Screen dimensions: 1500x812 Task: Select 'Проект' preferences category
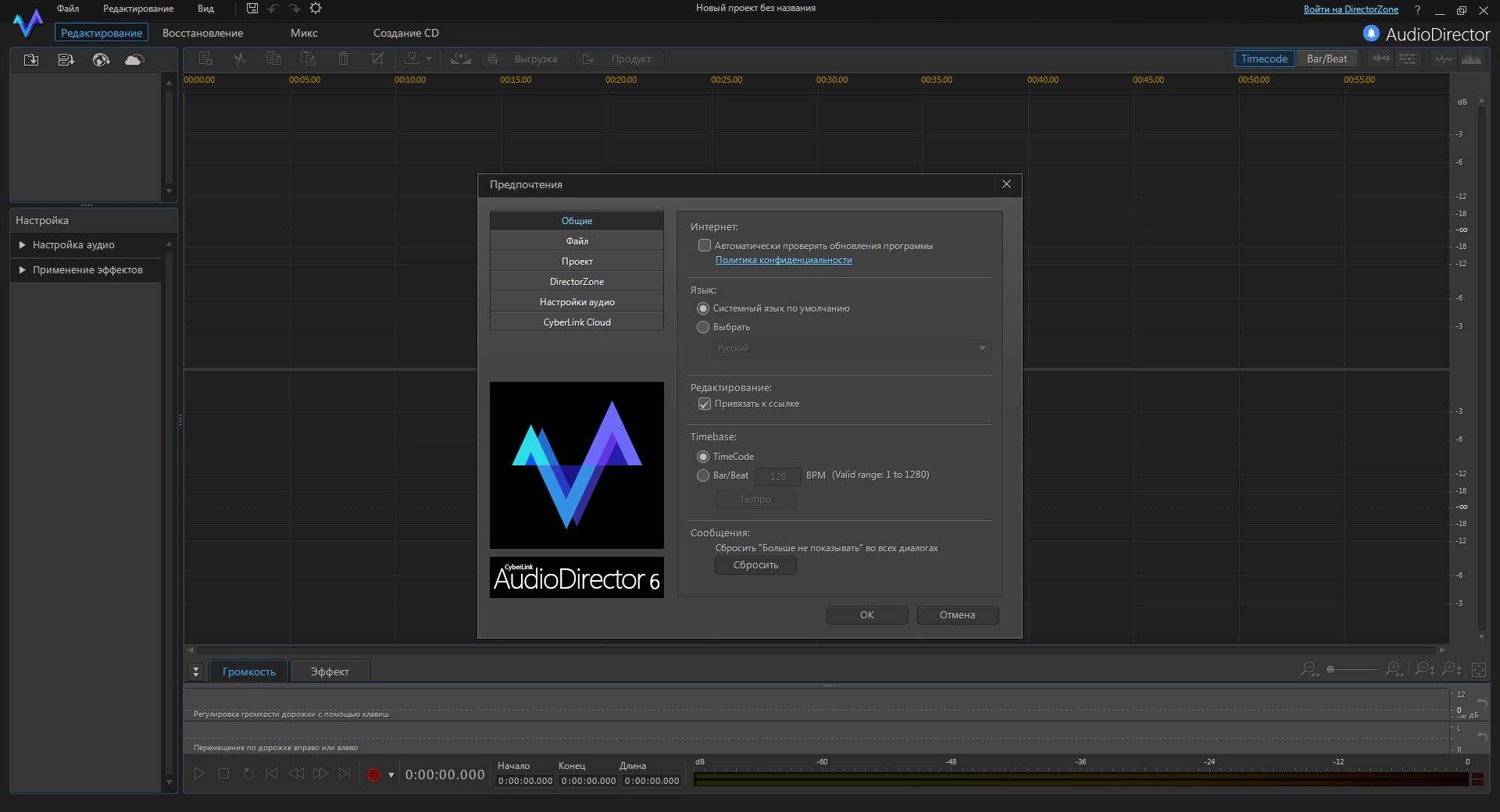click(x=577, y=262)
